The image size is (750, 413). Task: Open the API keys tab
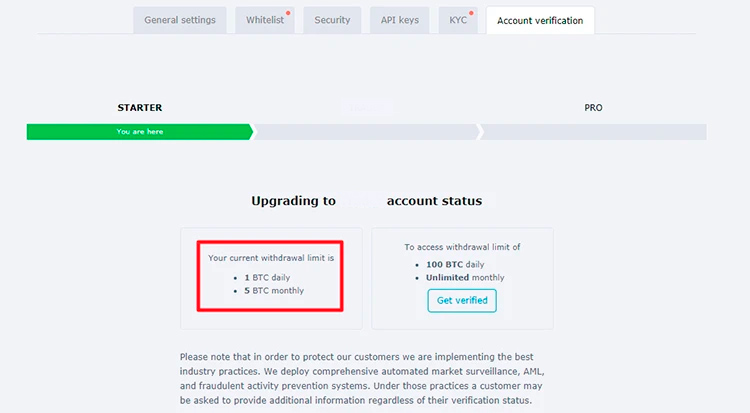(400, 20)
